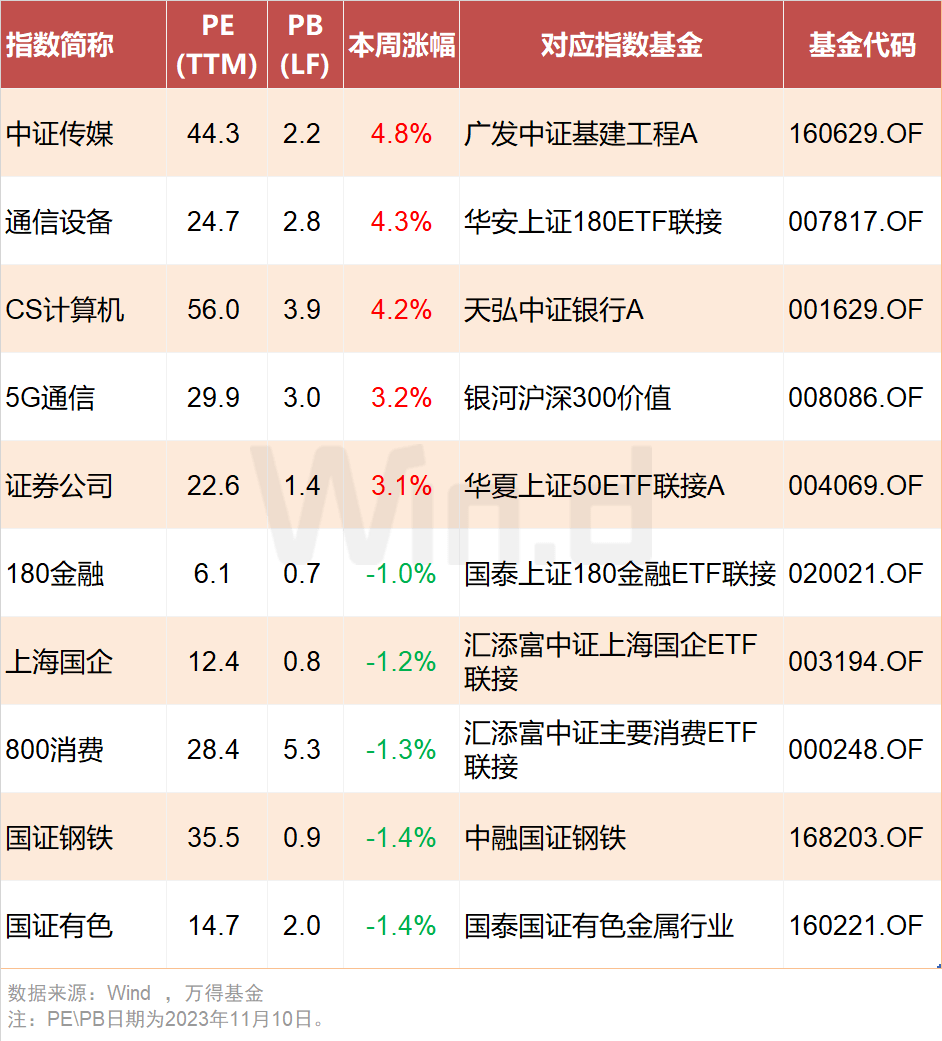This screenshot has height=1041, width=942.
Task: Click fund name 国泰国证有色金属行业
Action: (x=599, y=925)
